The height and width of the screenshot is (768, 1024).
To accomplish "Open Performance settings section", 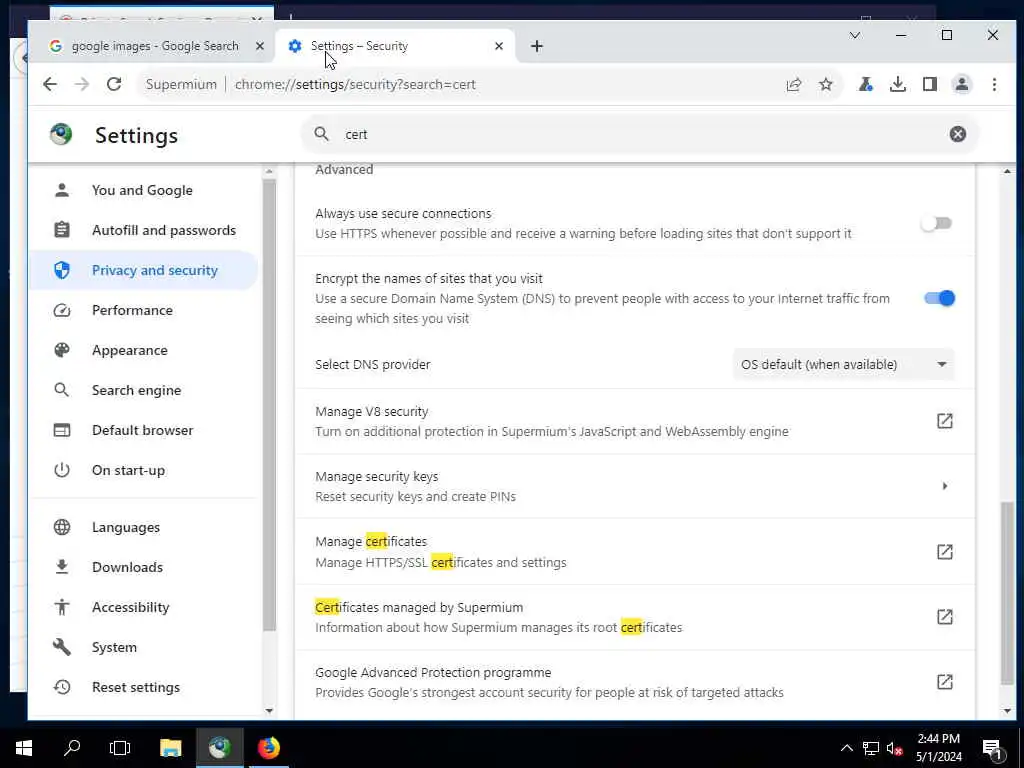I will tap(142, 310).
